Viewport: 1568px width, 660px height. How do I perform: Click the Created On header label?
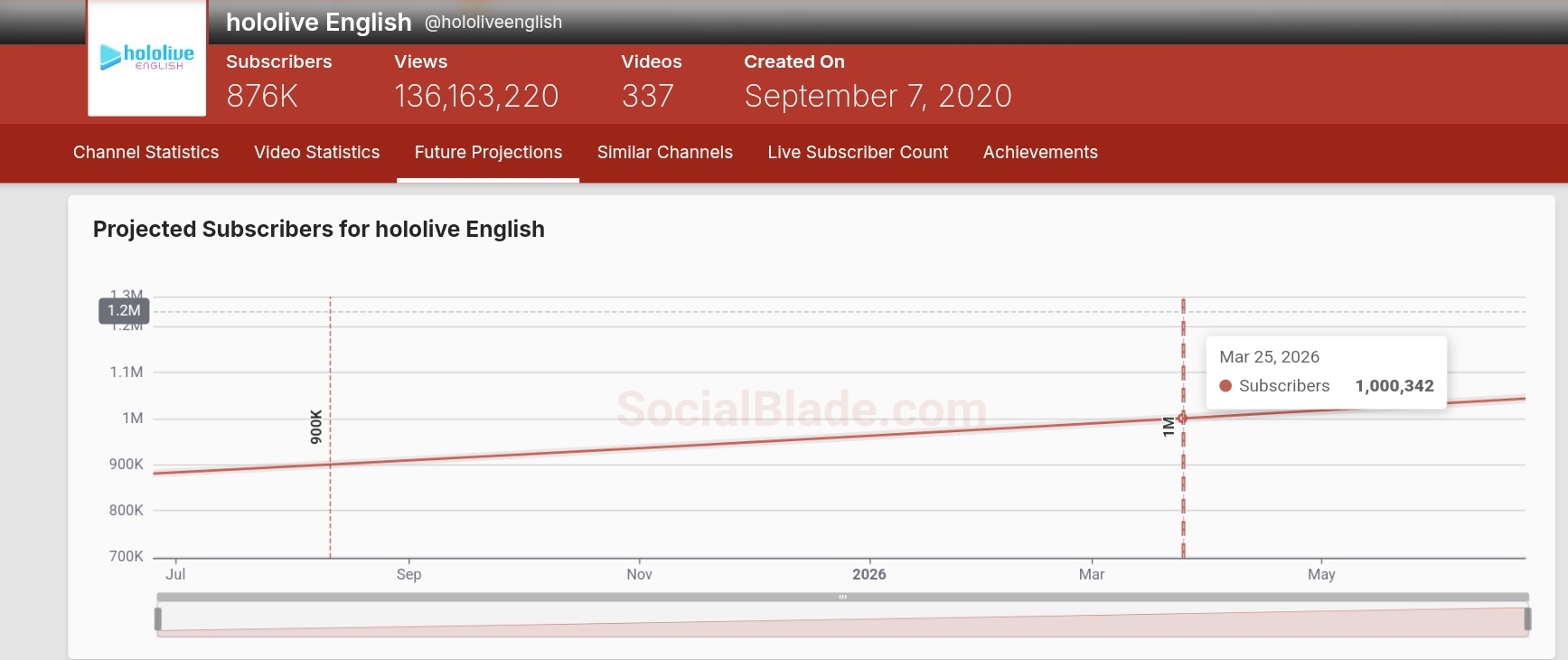[794, 61]
